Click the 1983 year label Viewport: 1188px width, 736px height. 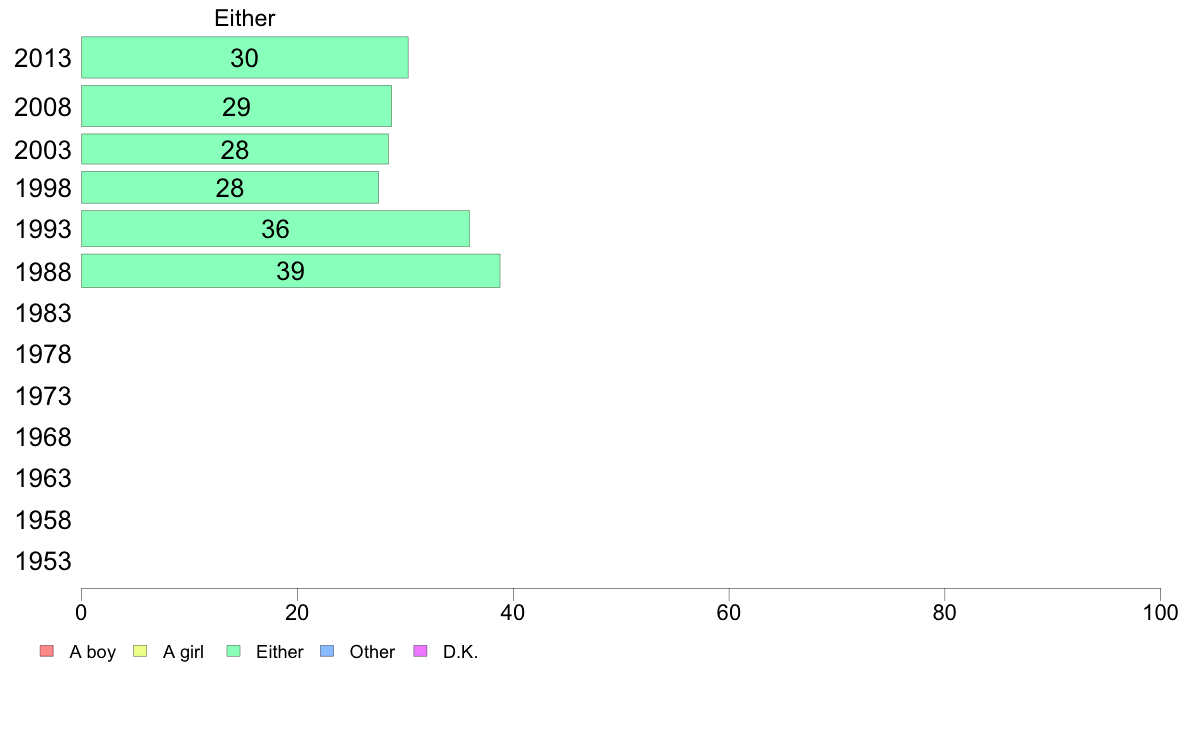pyautogui.click(x=43, y=313)
